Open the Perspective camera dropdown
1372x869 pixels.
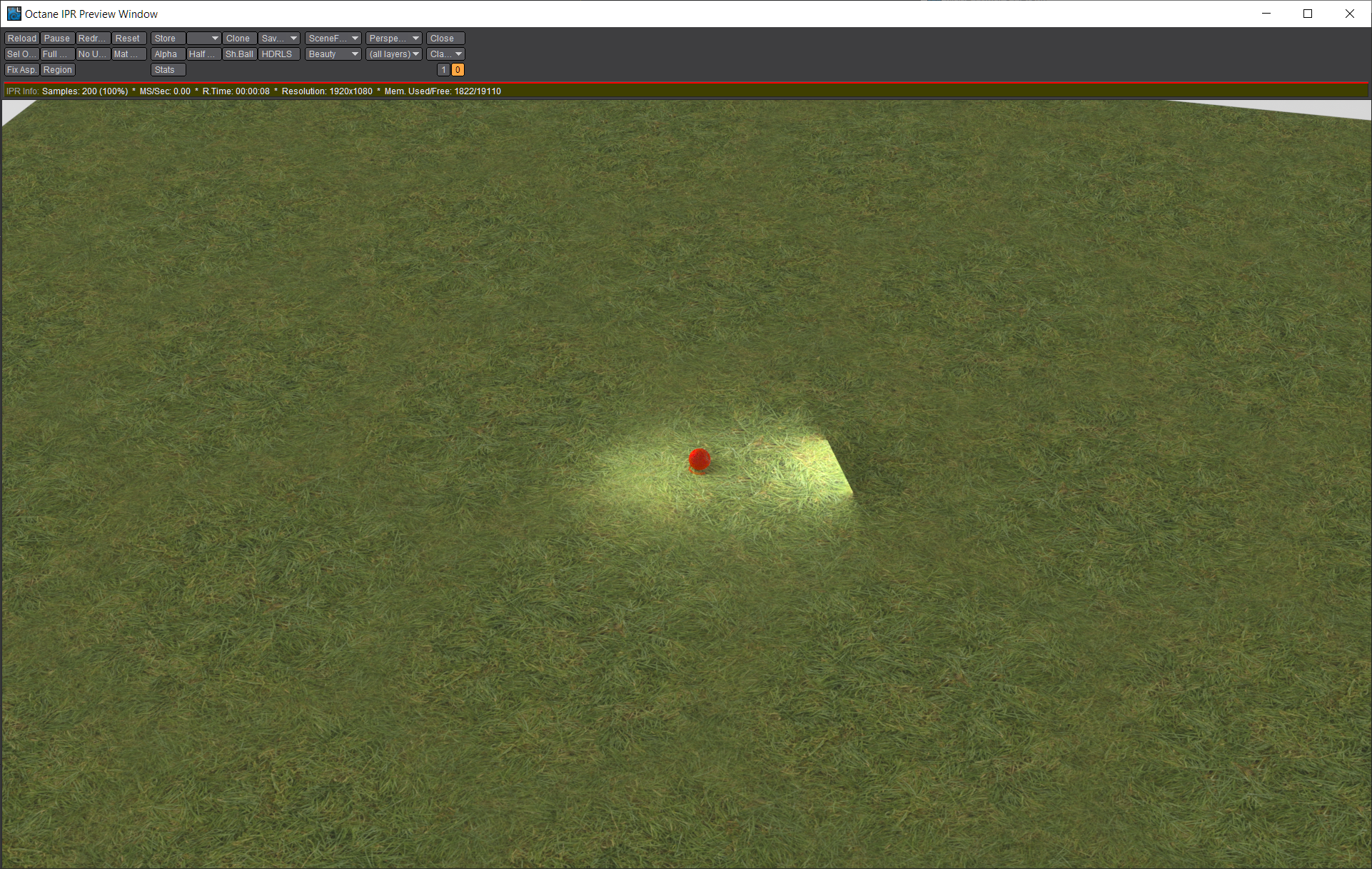click(394, 39)
